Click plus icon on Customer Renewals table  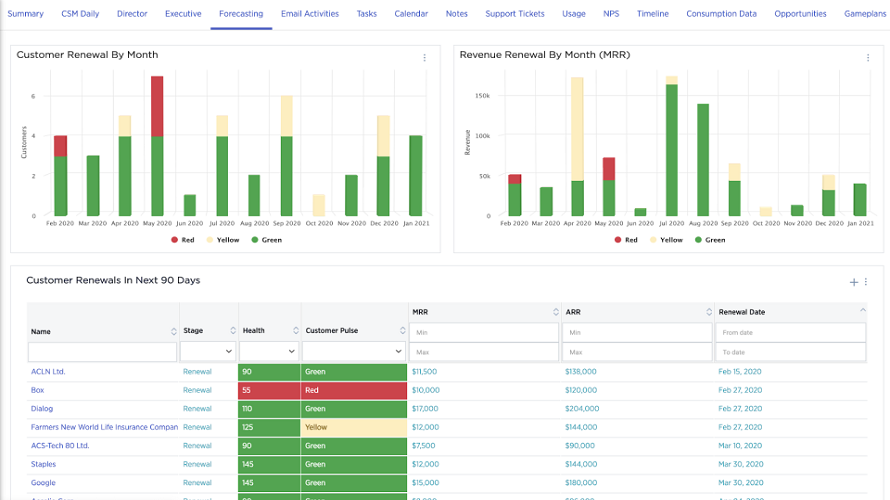(x=854, y=282)
